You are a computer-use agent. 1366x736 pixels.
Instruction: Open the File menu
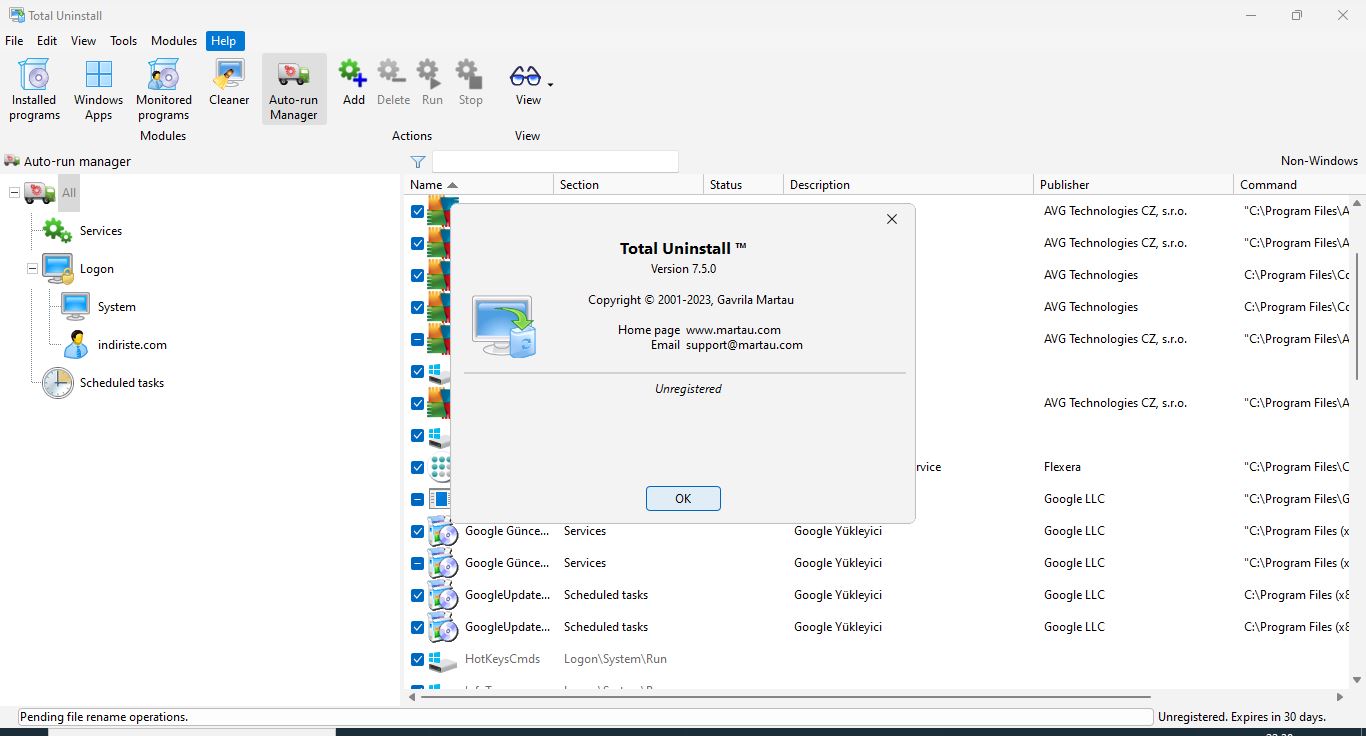click(x=14, y=41)
